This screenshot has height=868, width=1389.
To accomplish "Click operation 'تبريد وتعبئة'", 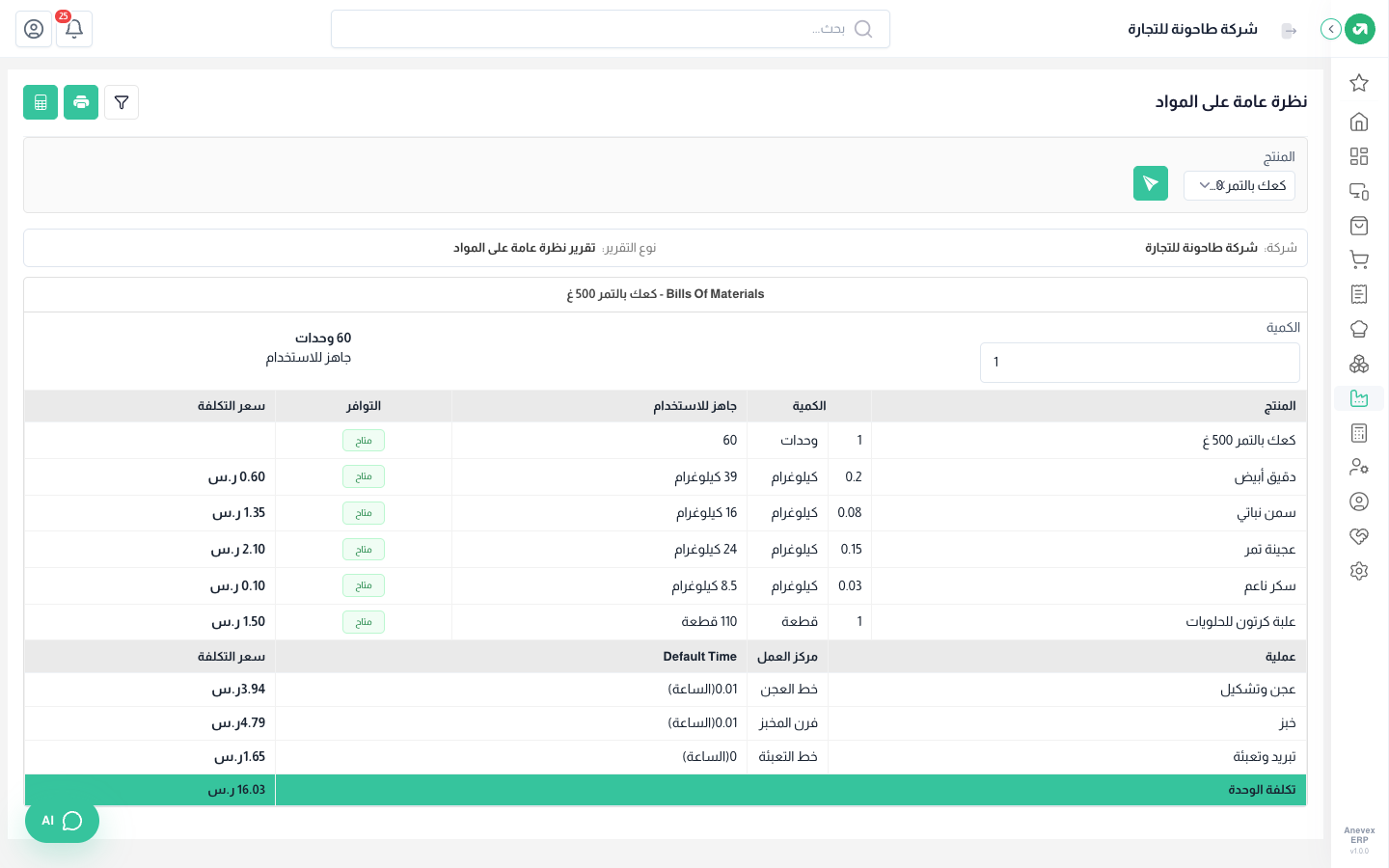I will [x=1265, y=757].
